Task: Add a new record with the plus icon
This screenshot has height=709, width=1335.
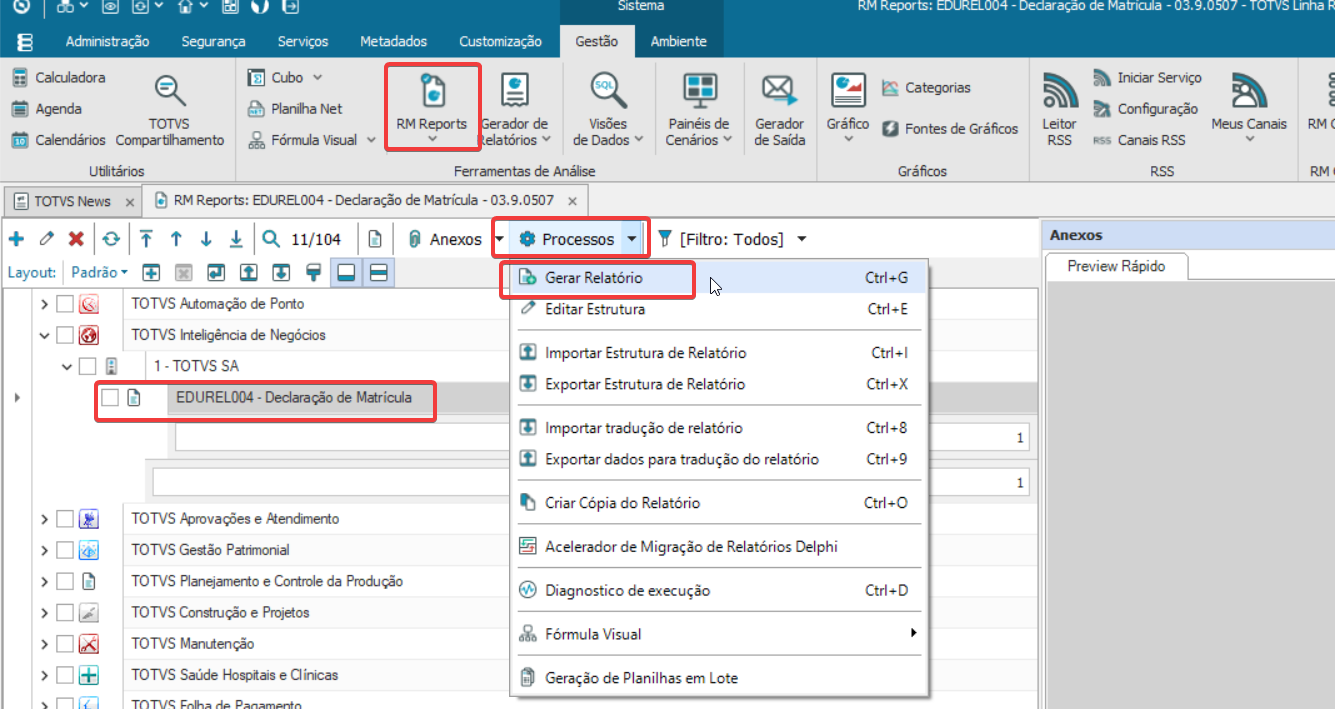Action: (16, 239)
